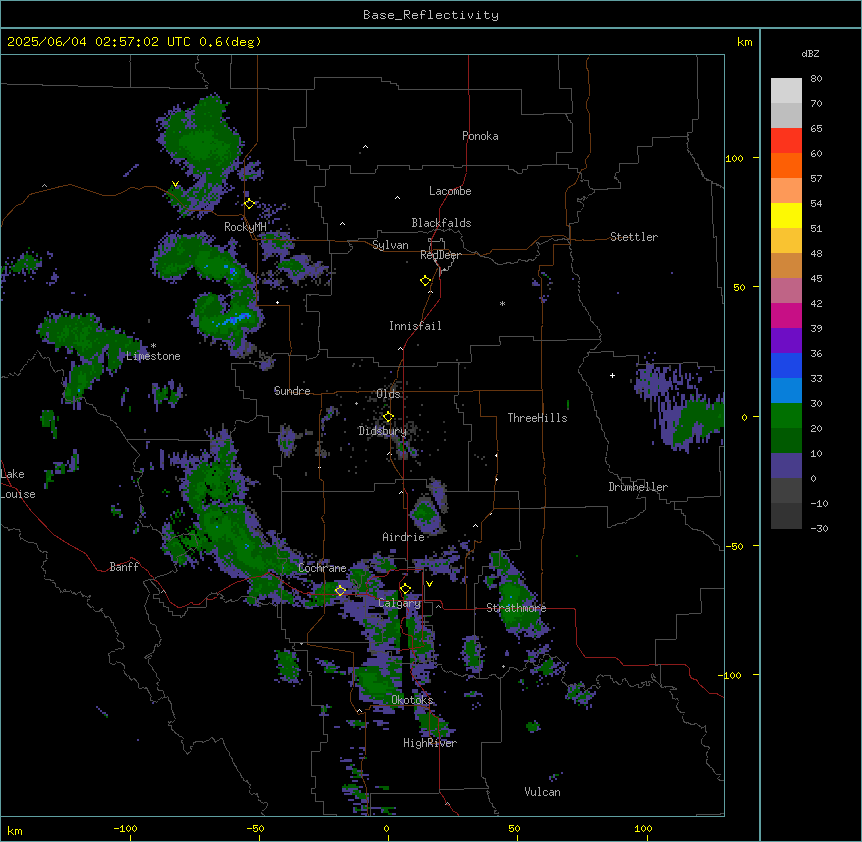Click the Drumheller city label
Screen dimensions: 862x842
(638, 487)
